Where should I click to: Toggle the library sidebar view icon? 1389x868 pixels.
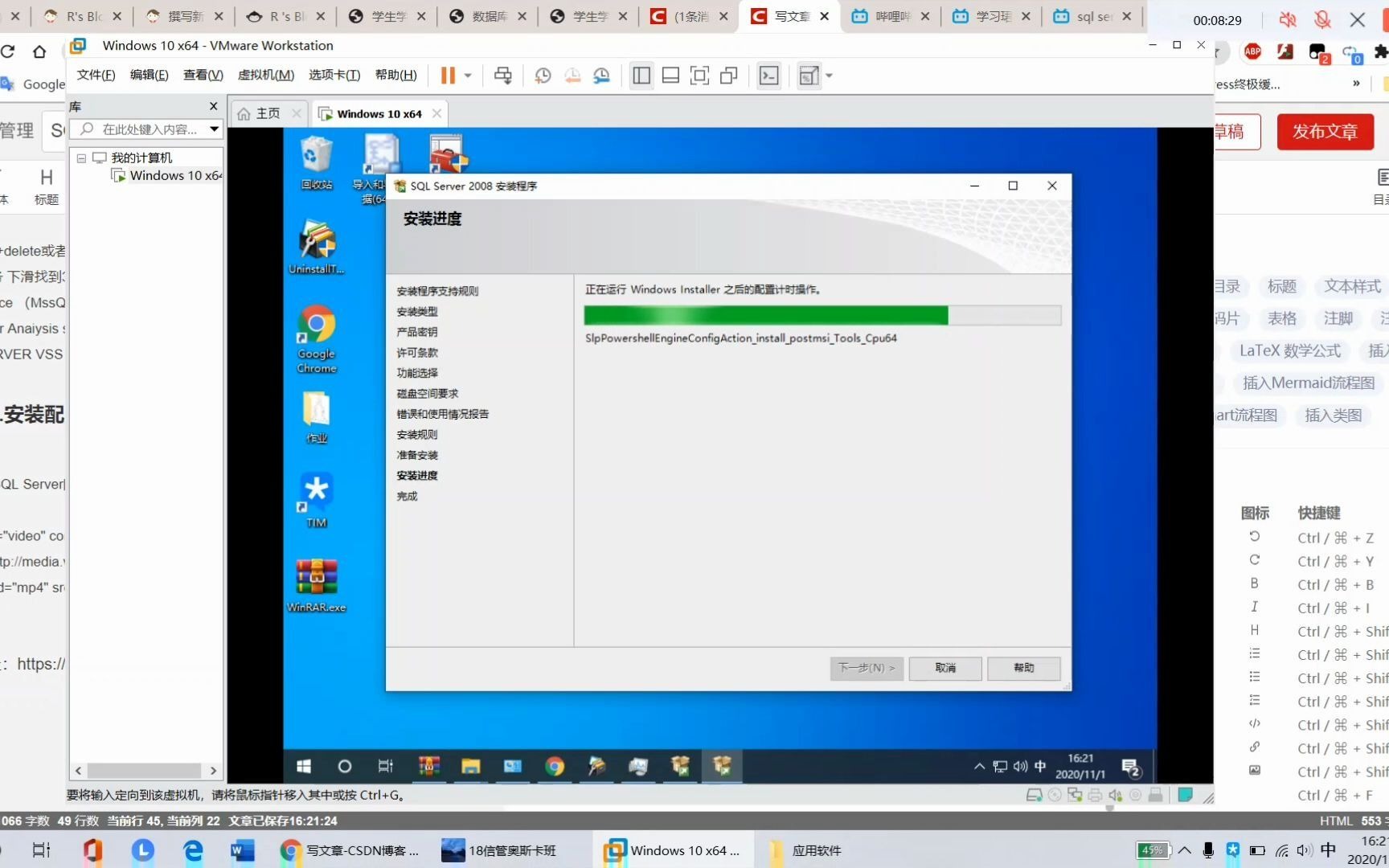[641, 76]
